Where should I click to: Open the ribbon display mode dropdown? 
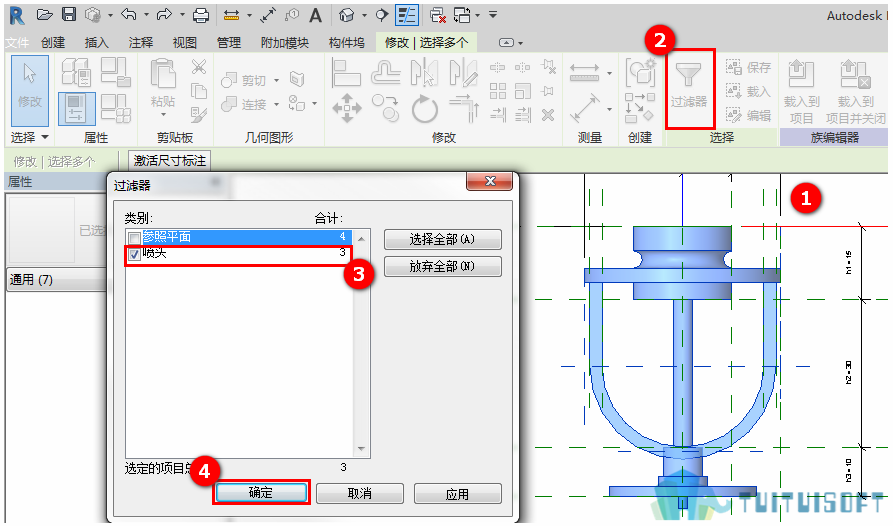pyautogui.click(x=521, y=43)
